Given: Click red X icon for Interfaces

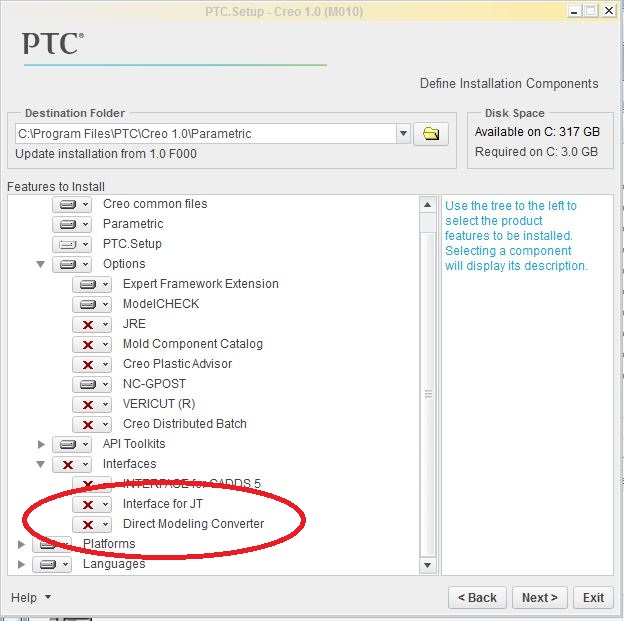Looking at the screenshot, I should point(68,465).
